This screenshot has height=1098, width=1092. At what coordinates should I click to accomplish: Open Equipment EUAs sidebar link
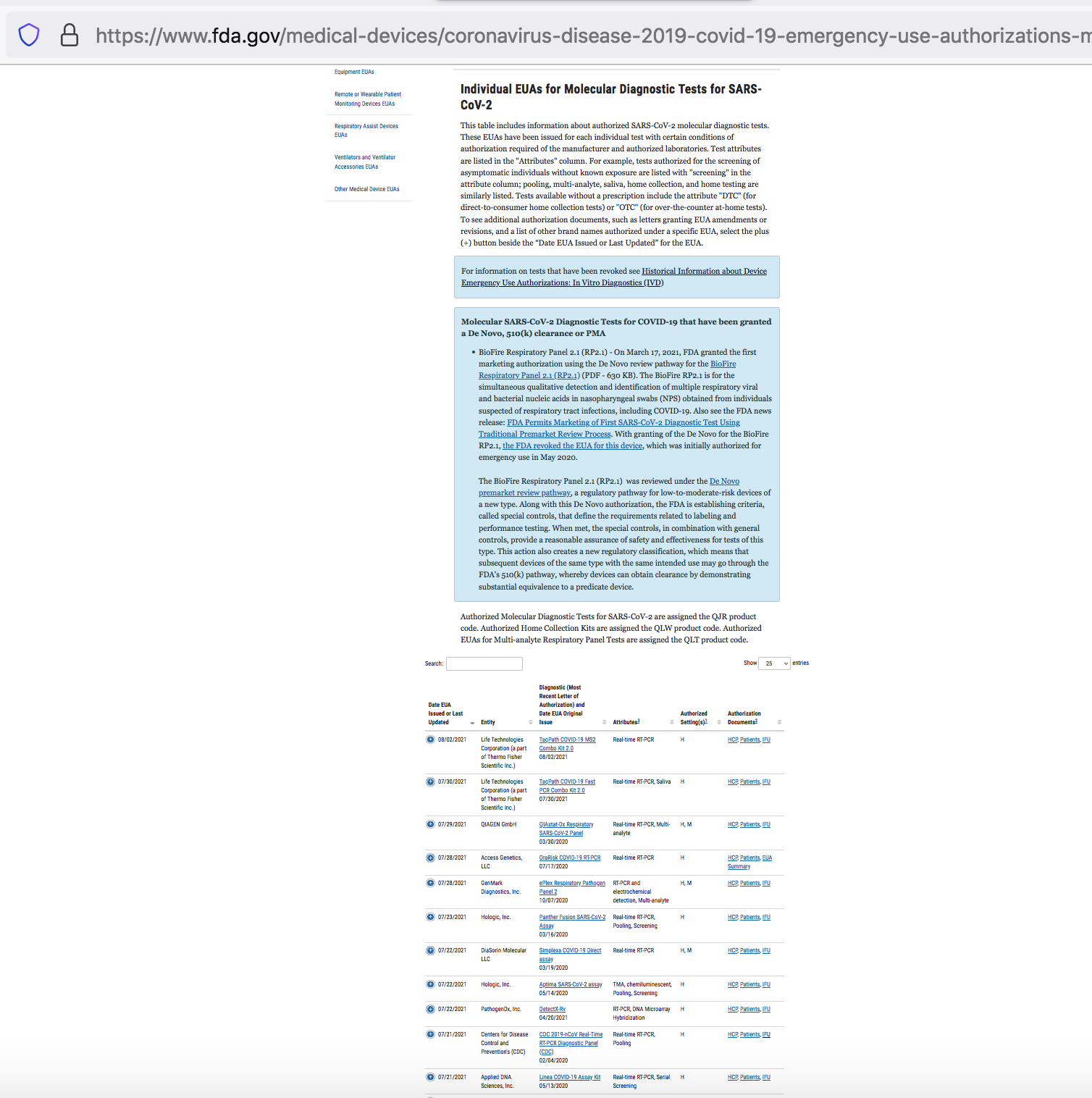[x=354, y=72]
